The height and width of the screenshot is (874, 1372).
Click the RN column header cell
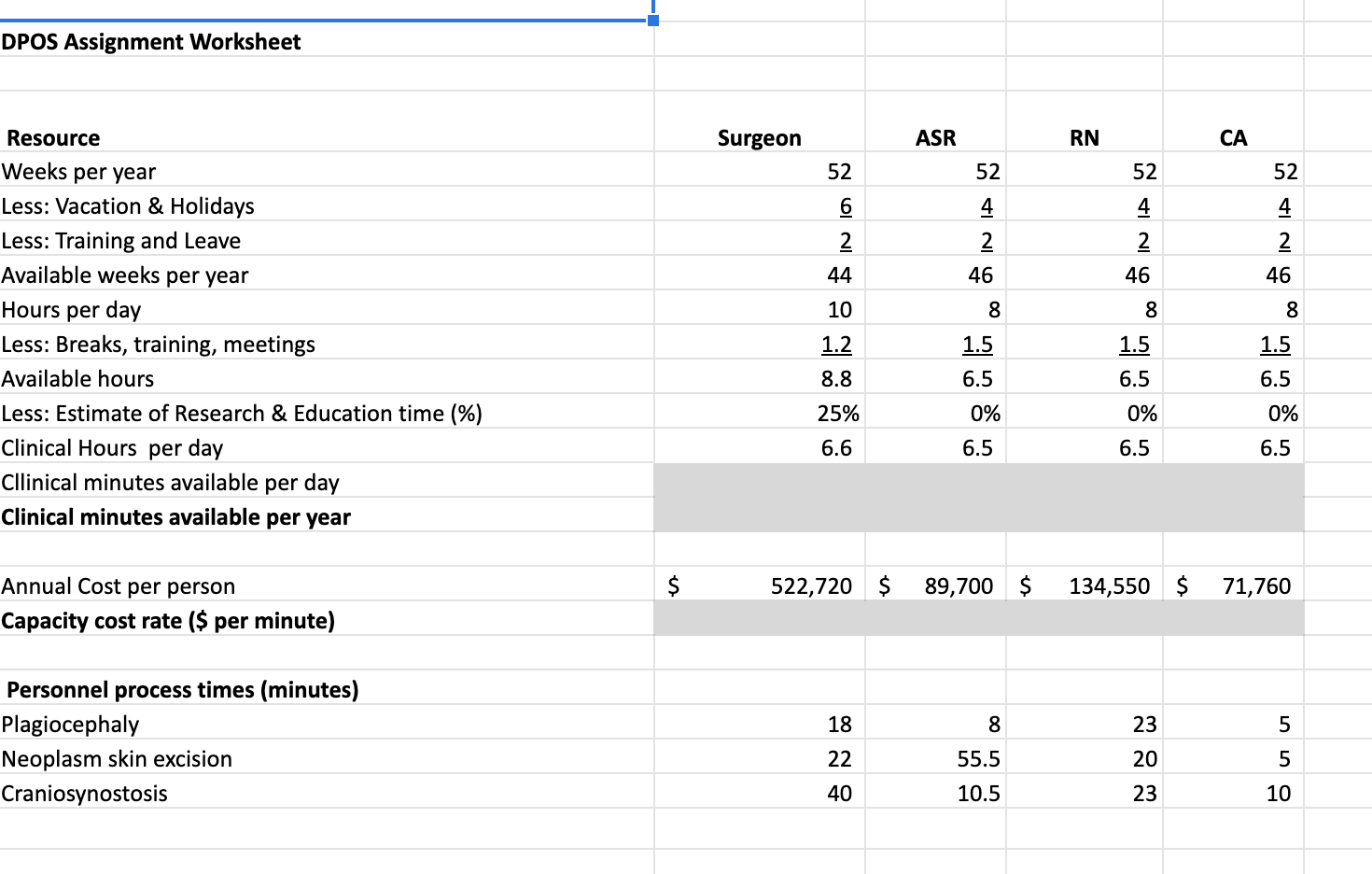tap(1082, 137)
